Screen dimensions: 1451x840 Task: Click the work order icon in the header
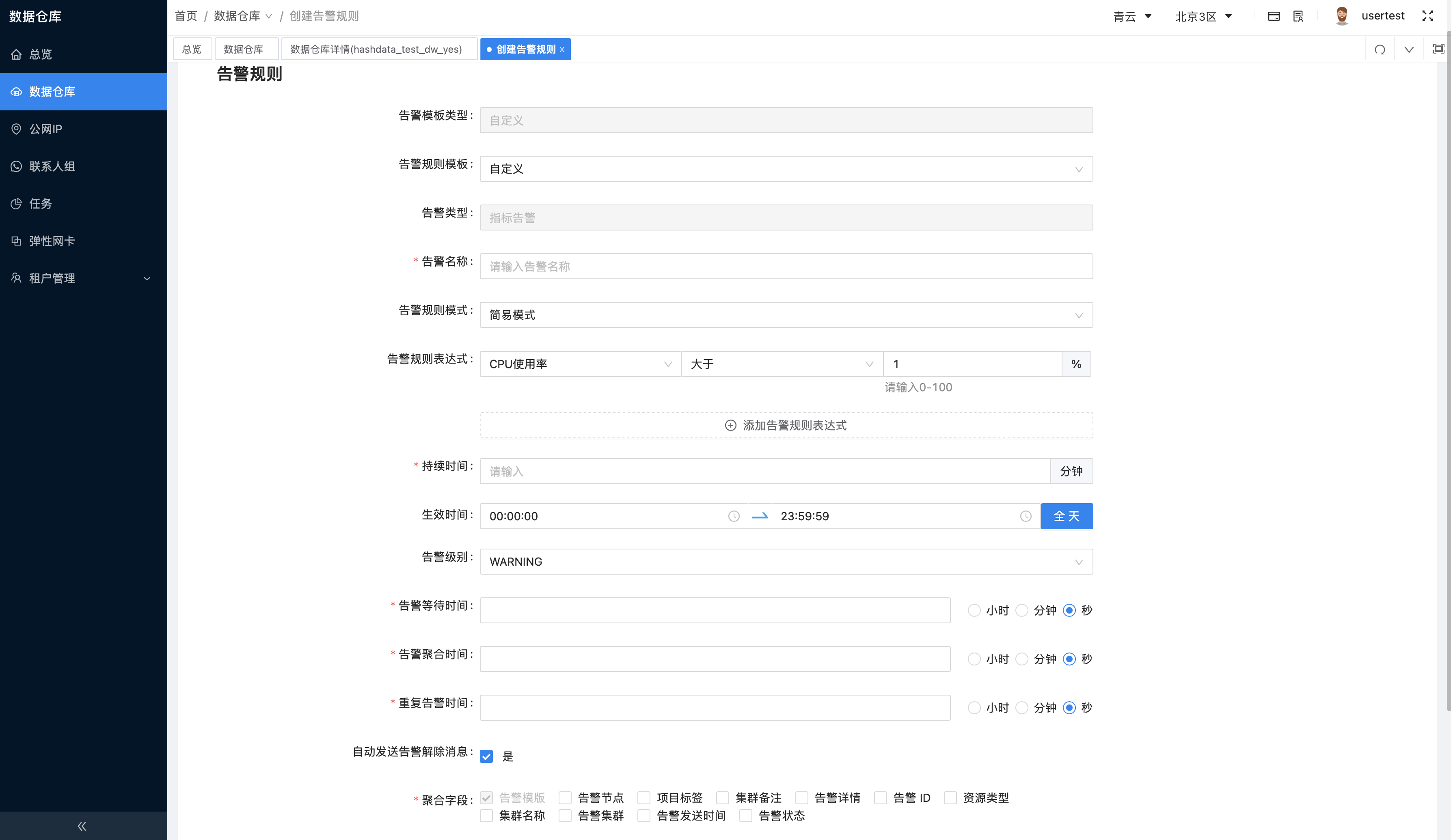(x=1298, y=15)
